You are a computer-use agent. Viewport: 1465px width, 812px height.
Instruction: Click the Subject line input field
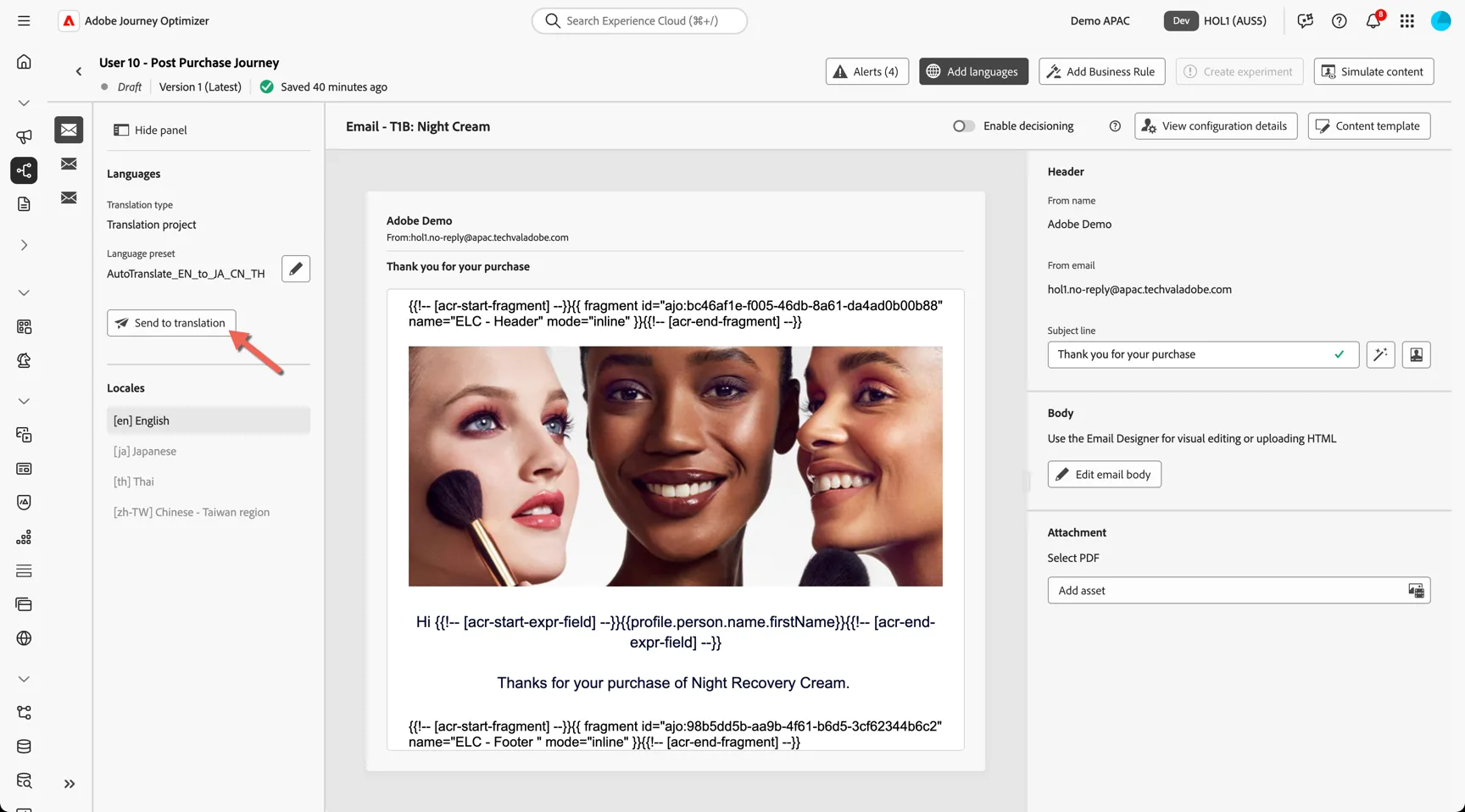coord(1203,354)
